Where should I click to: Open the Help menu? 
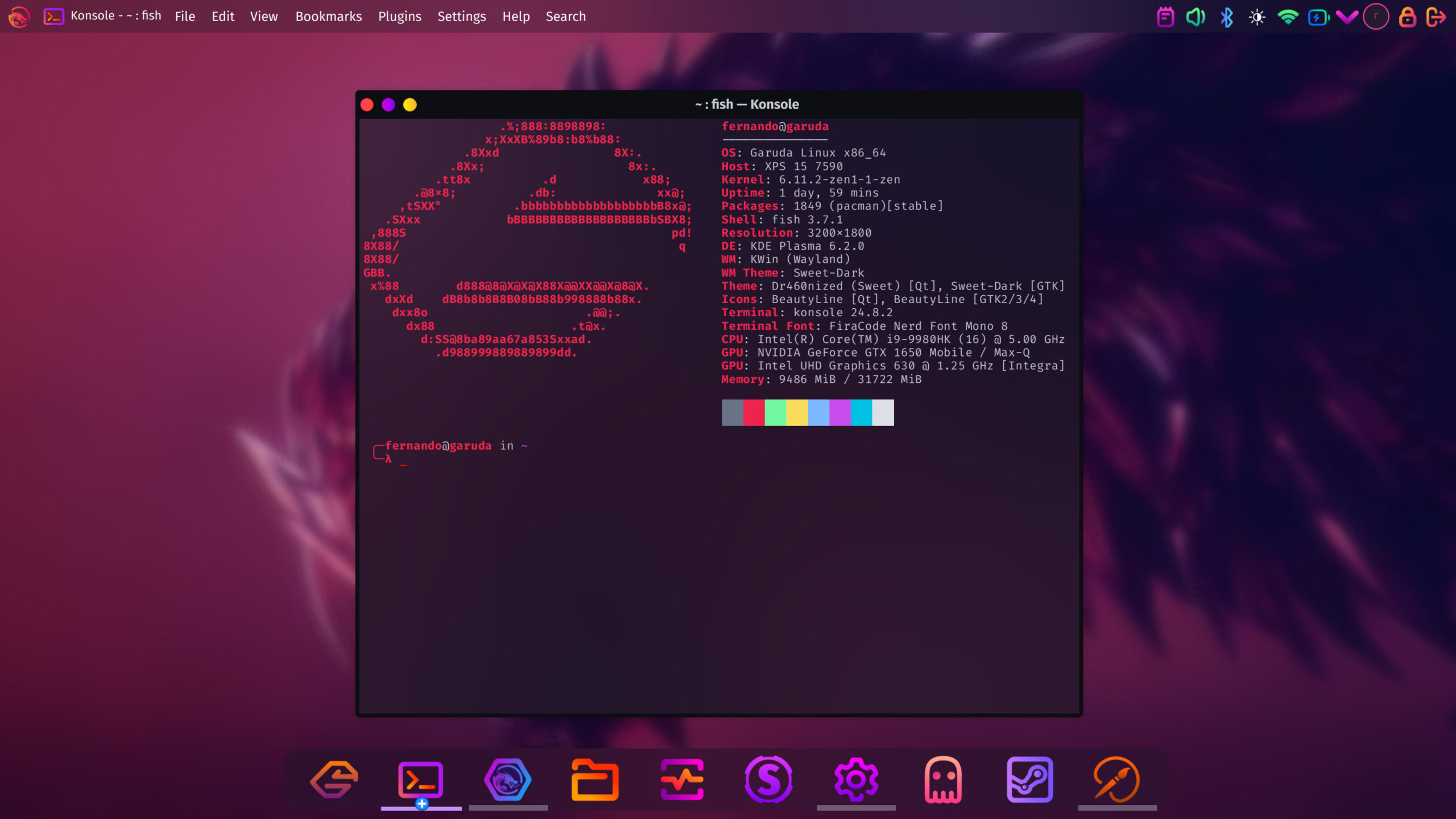[515, 16]
